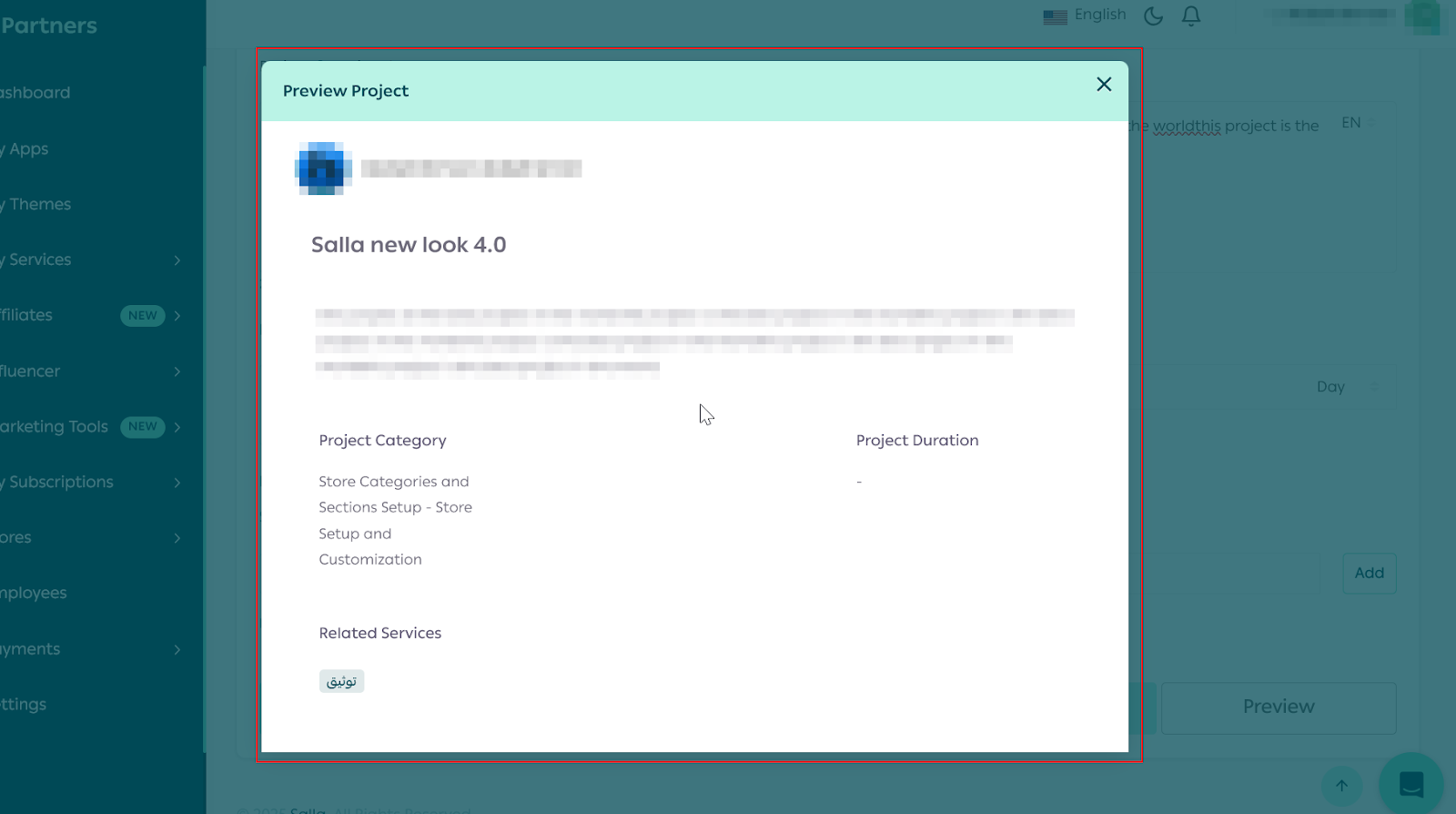
Task: Click the user profile avatar
Action: (x=1421, y=16)
